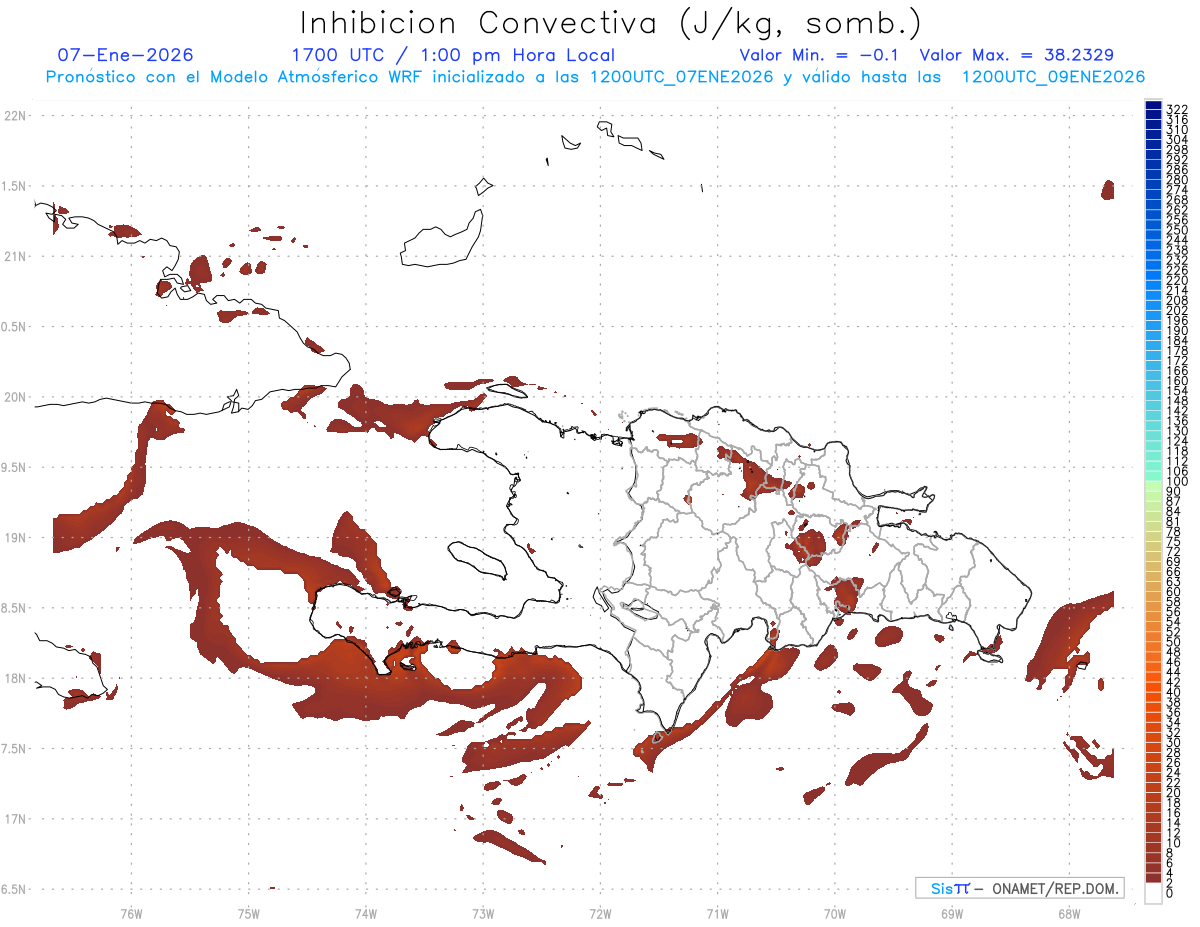Click the "22N" latitude label
The height and width of the screenshot is (927, 1200).
(14, 116)
